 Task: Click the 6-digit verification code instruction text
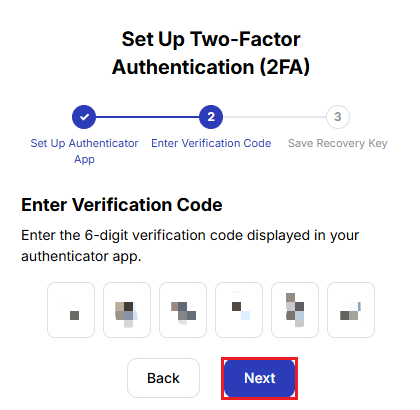190,246
